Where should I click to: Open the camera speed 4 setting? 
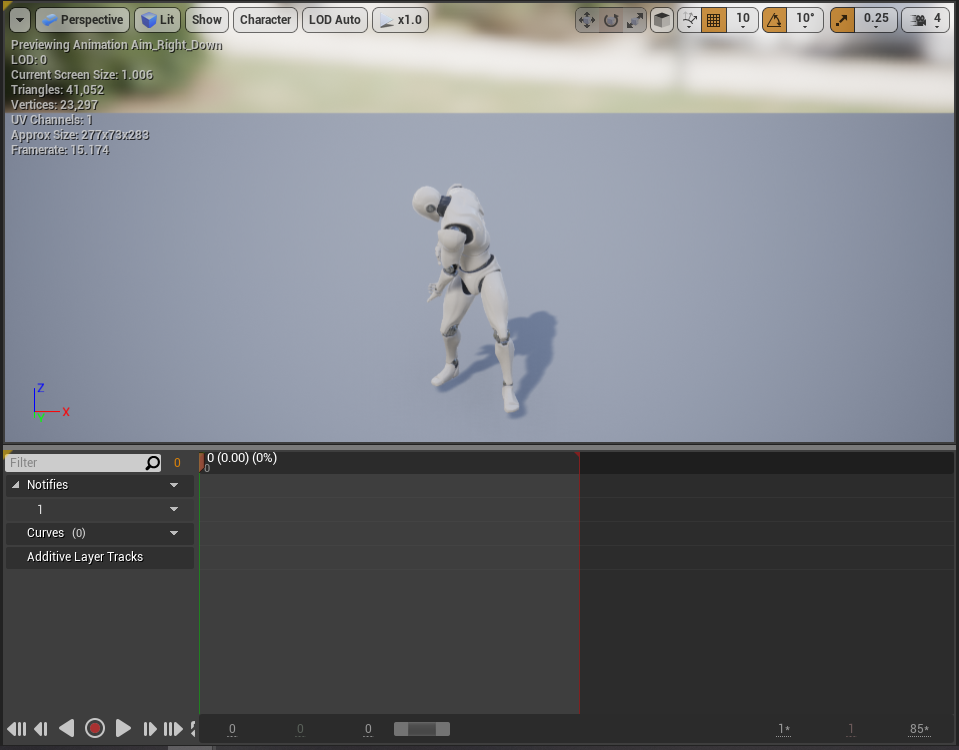926,20
